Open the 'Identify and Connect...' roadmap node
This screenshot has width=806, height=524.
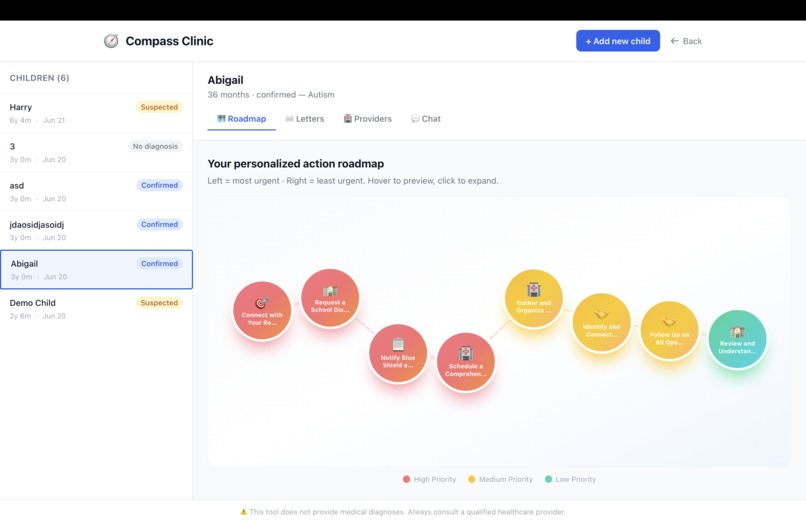click(x=601, y=322)
